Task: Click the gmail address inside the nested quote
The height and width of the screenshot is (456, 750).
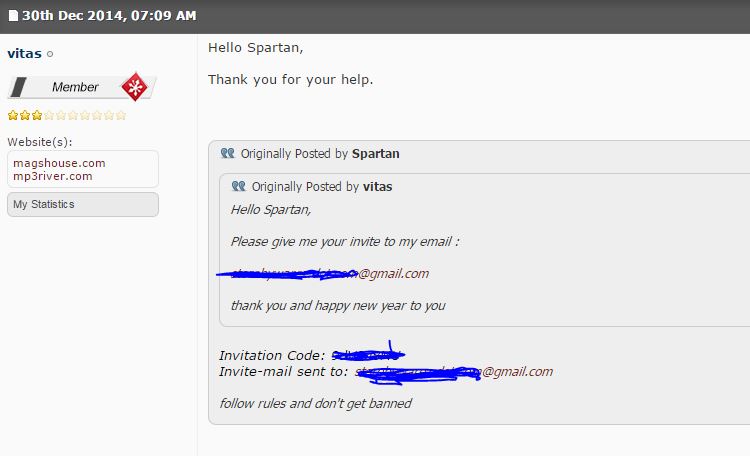Action: [330, 273]
